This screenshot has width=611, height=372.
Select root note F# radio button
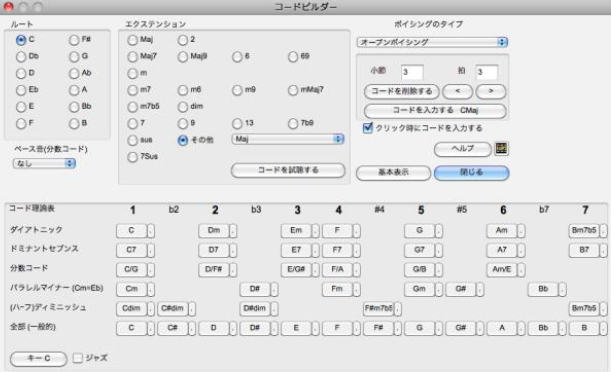click(x=74, y=40)
